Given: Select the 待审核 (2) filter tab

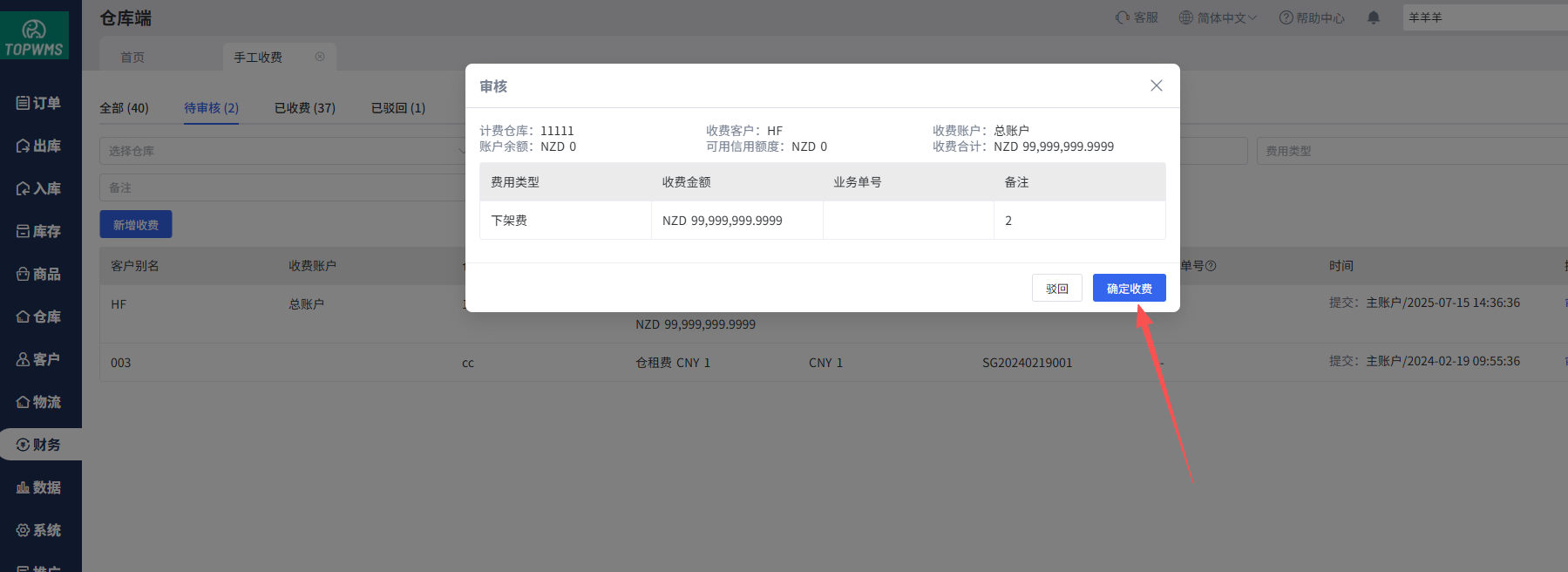Looking at the screenshot, I should [x=211, y=108].
